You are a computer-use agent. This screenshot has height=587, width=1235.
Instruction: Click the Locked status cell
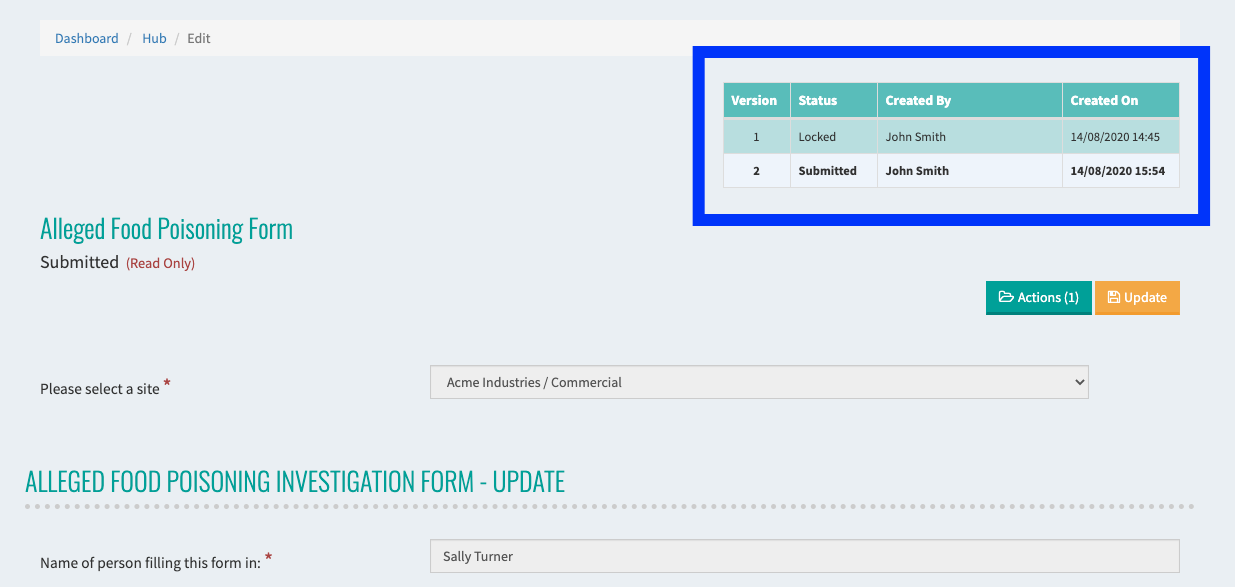834,137
